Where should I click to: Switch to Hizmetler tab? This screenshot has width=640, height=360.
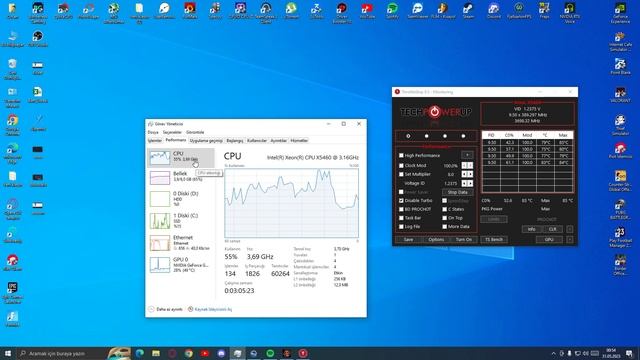click(x=299, y=140)
